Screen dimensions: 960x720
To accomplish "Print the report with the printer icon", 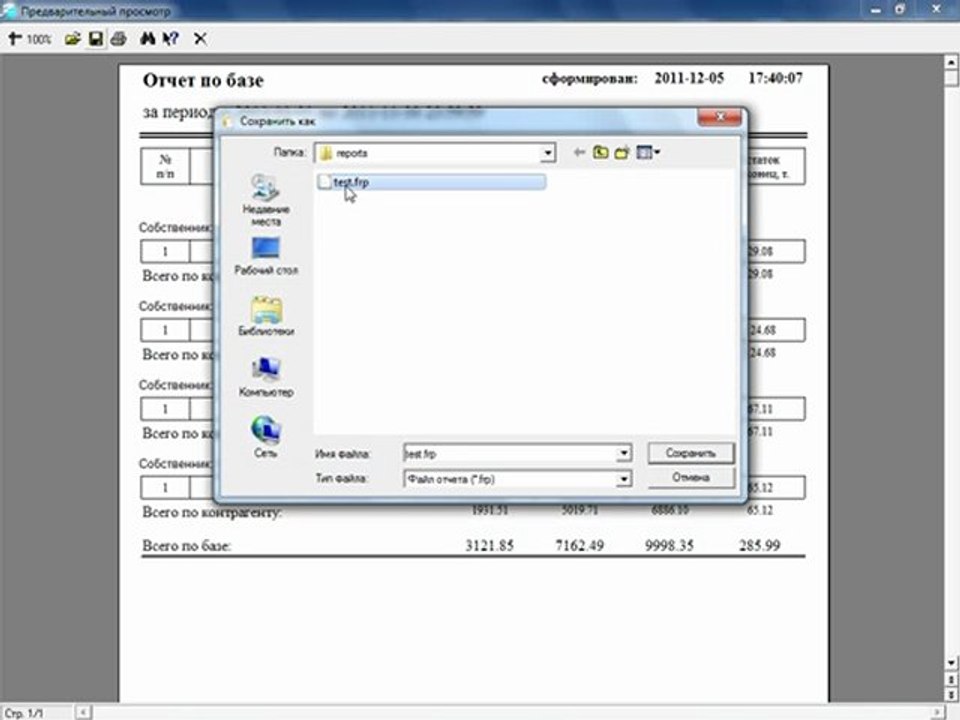I will (118, 39).
